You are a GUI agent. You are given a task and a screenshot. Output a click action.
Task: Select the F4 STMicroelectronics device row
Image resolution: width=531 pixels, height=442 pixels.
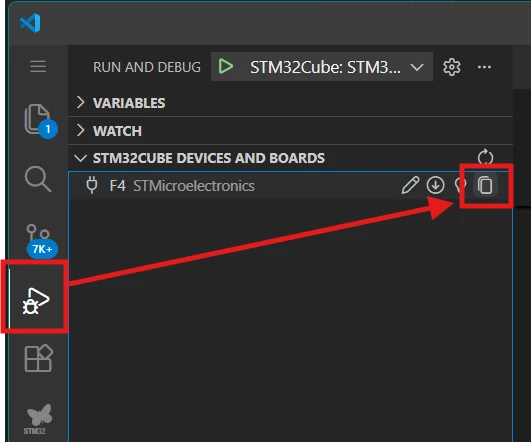(x=291, y=186)
